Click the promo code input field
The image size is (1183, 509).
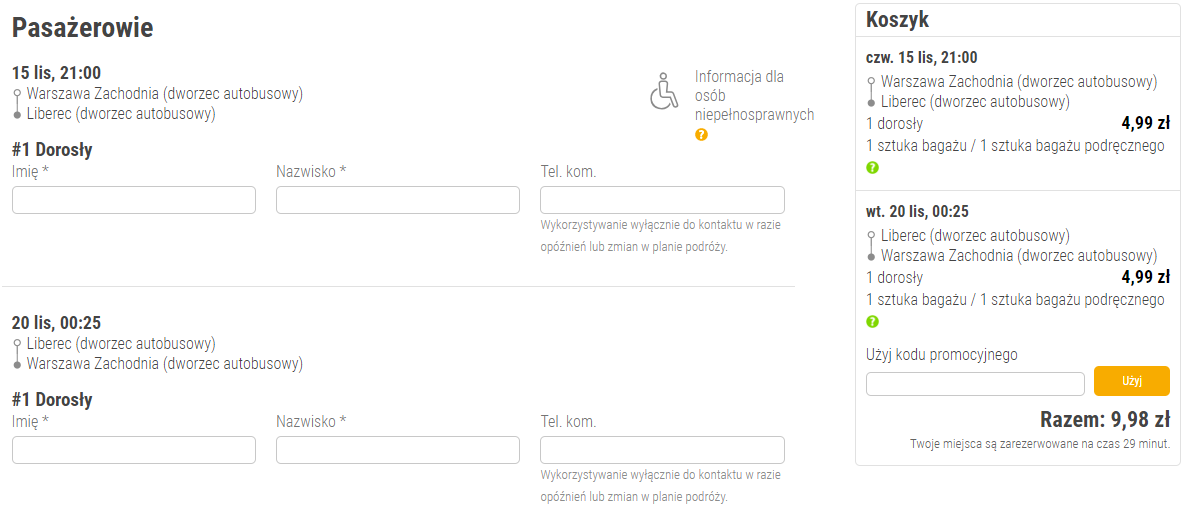coord(975,384)
